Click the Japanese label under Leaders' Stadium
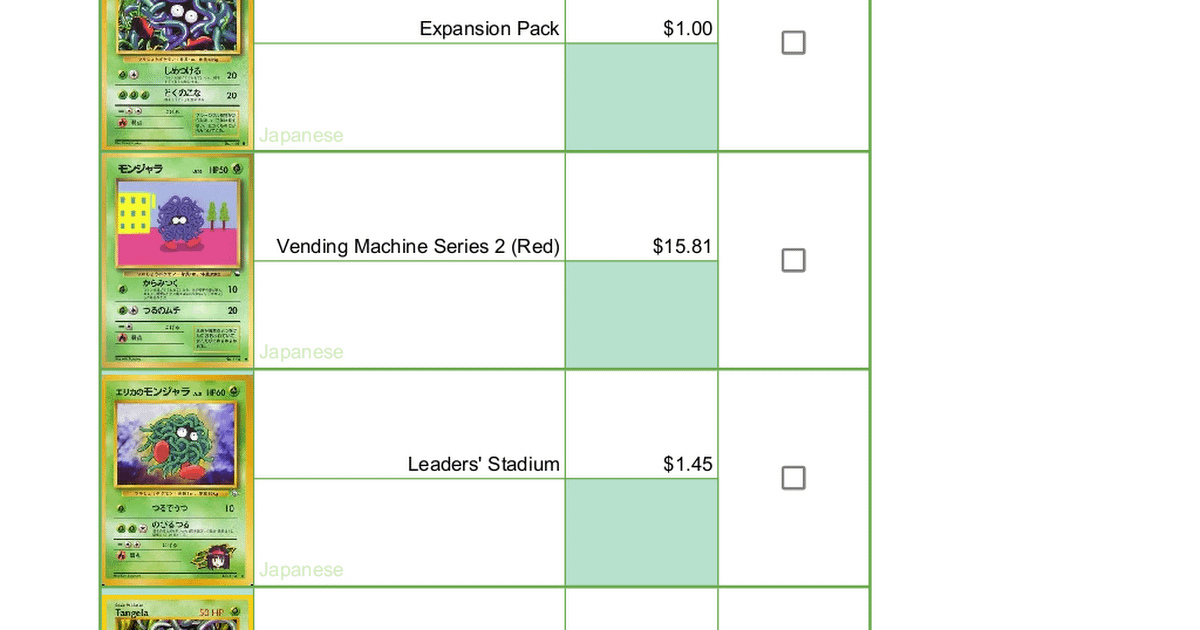Screen dimensions: 1200x630 pyautogui.click(x=301, y=570)
